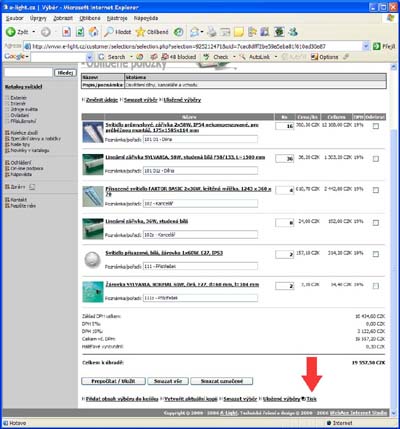This screenshot has width=400, height=429.
Task: Click the Google toolbar search input box
Action: 58,57
